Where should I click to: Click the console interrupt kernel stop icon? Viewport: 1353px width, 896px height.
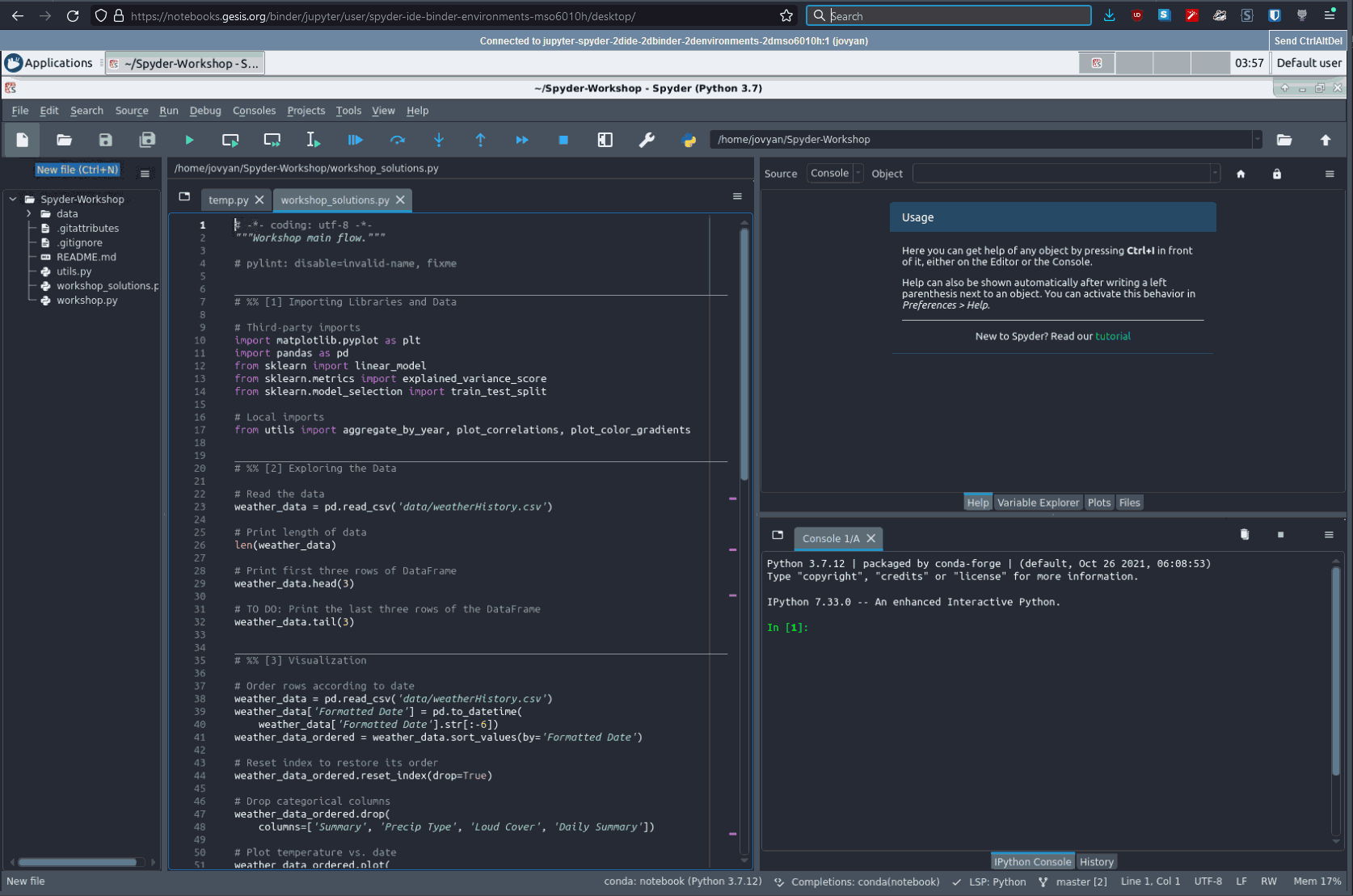point(1280,535)
